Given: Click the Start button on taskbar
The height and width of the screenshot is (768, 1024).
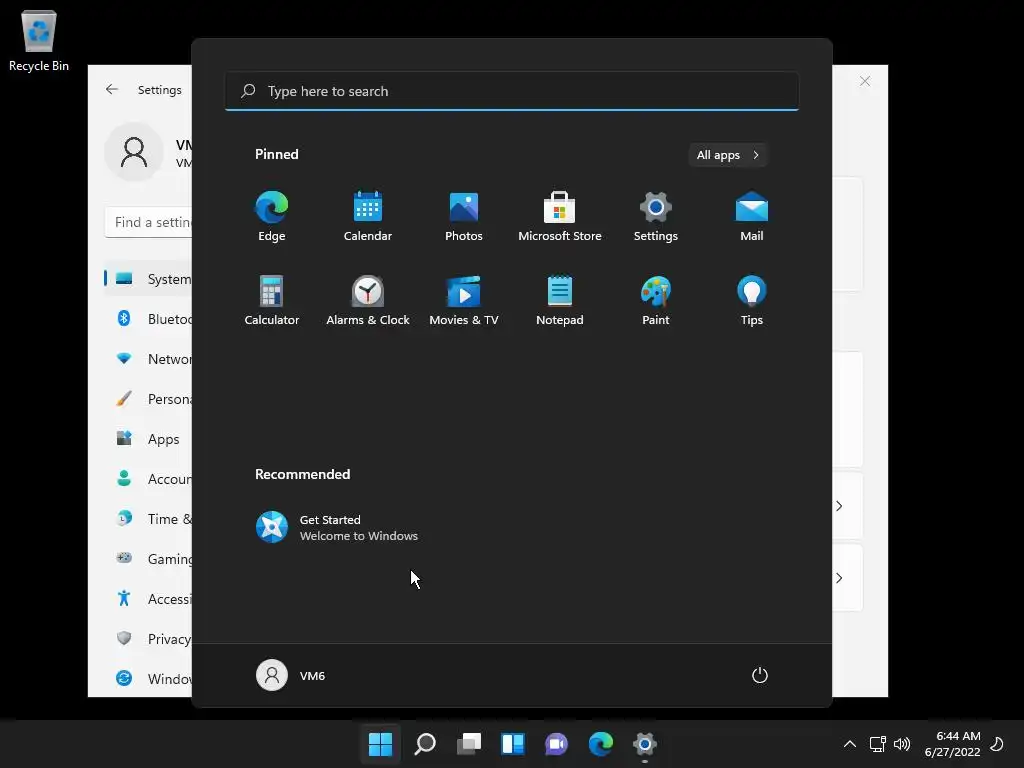Looking at the screenshot, I should coord(380,744).
